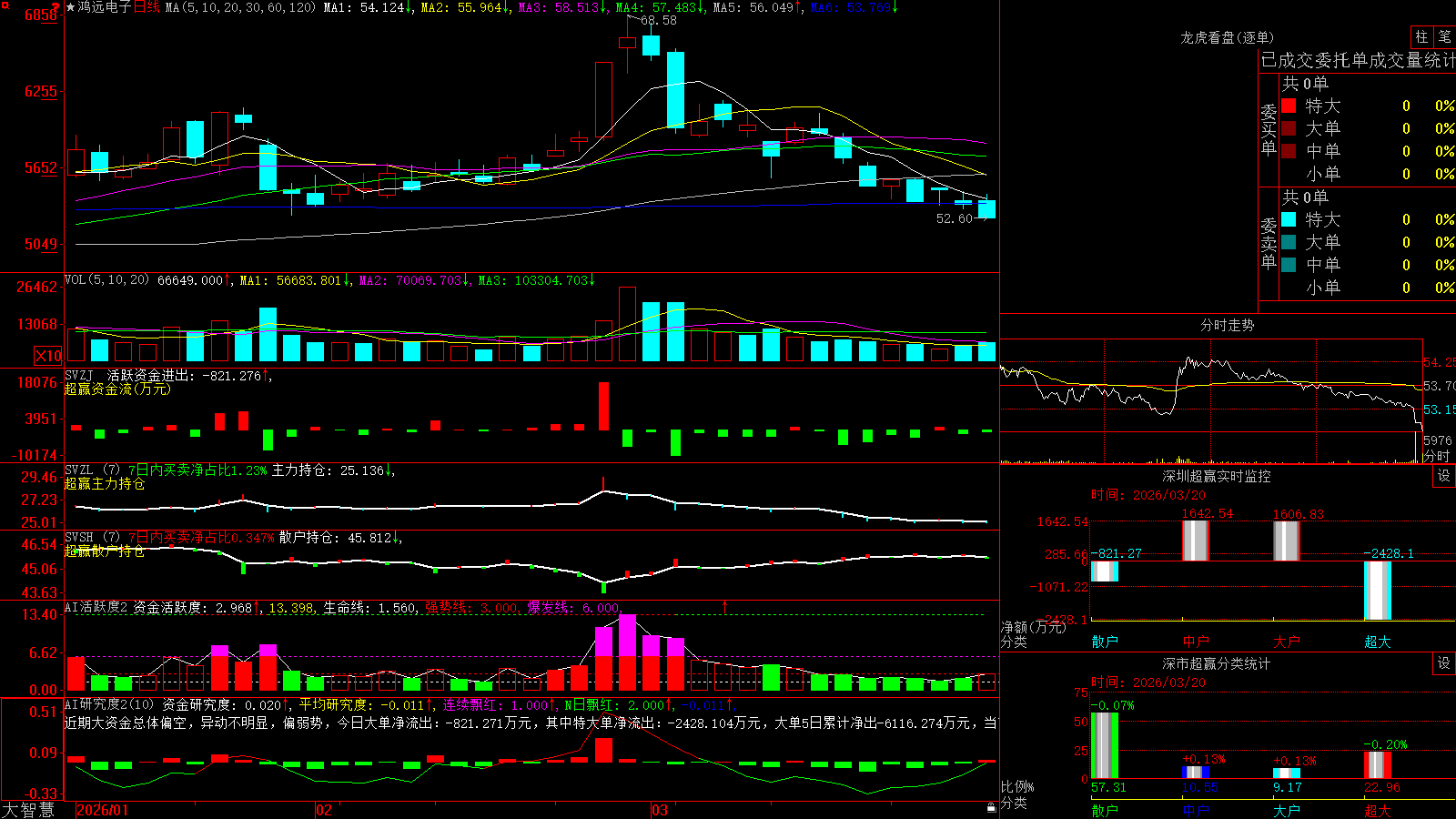Click the 散户 57.31 percentage value

pyautogui.click(x=1108, y=787)
